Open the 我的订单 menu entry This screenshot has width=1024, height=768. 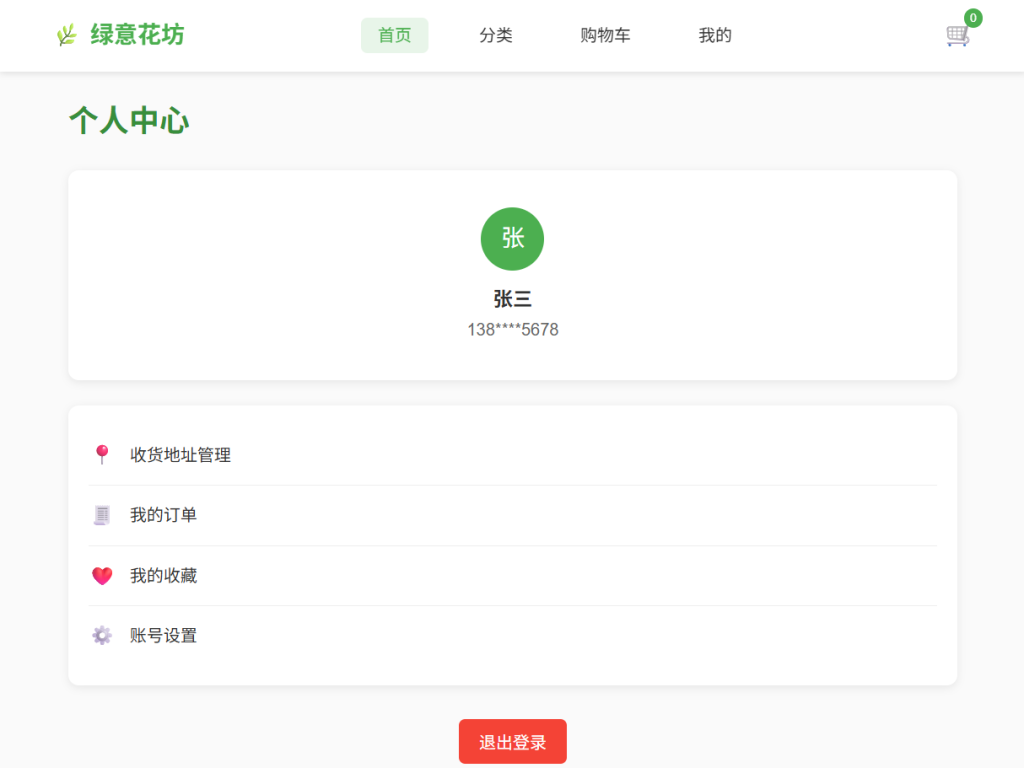click(x=163, y=515)
